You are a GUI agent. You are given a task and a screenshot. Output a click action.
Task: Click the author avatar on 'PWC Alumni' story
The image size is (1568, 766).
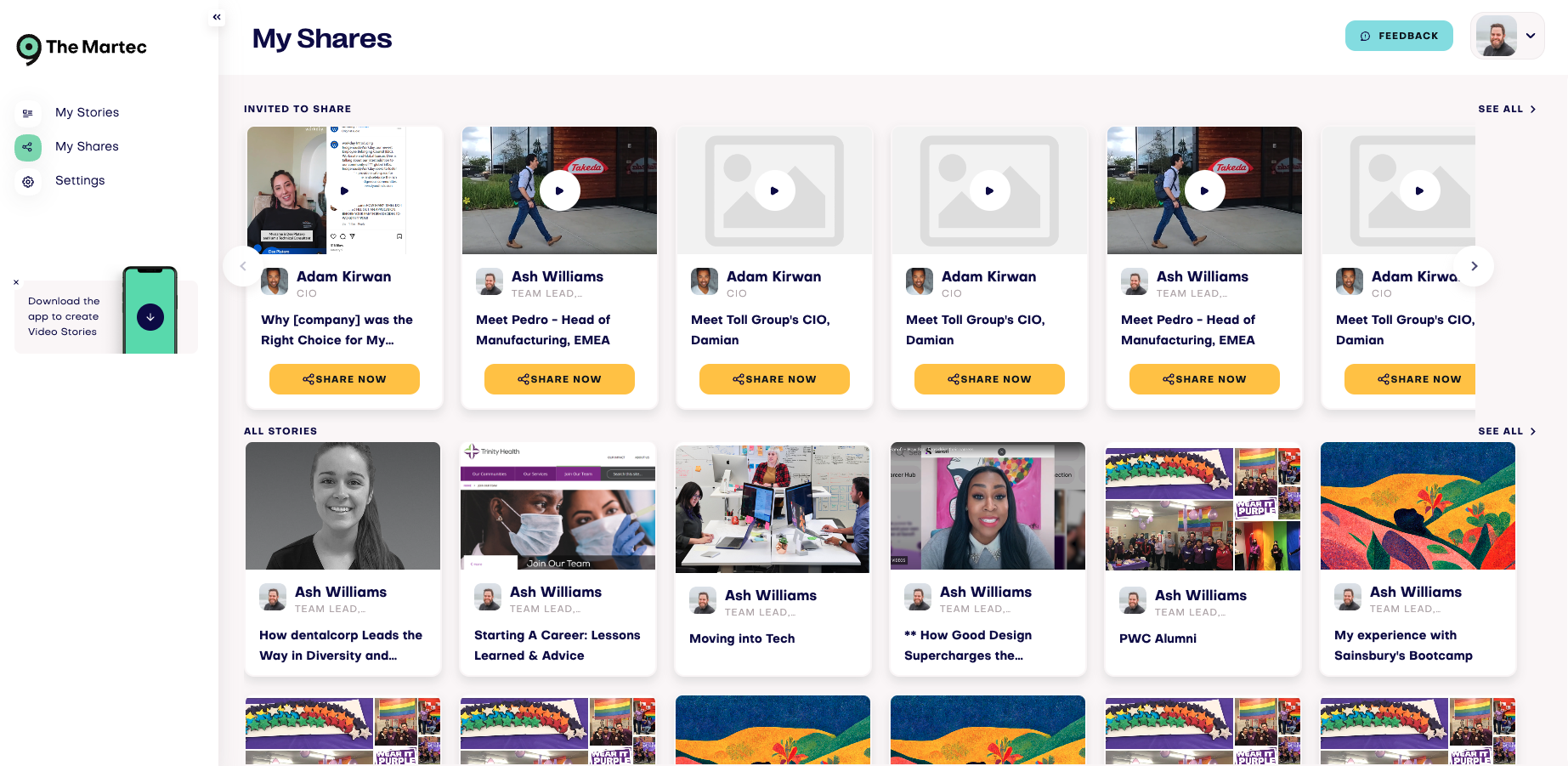click(x=1133, y=600)
